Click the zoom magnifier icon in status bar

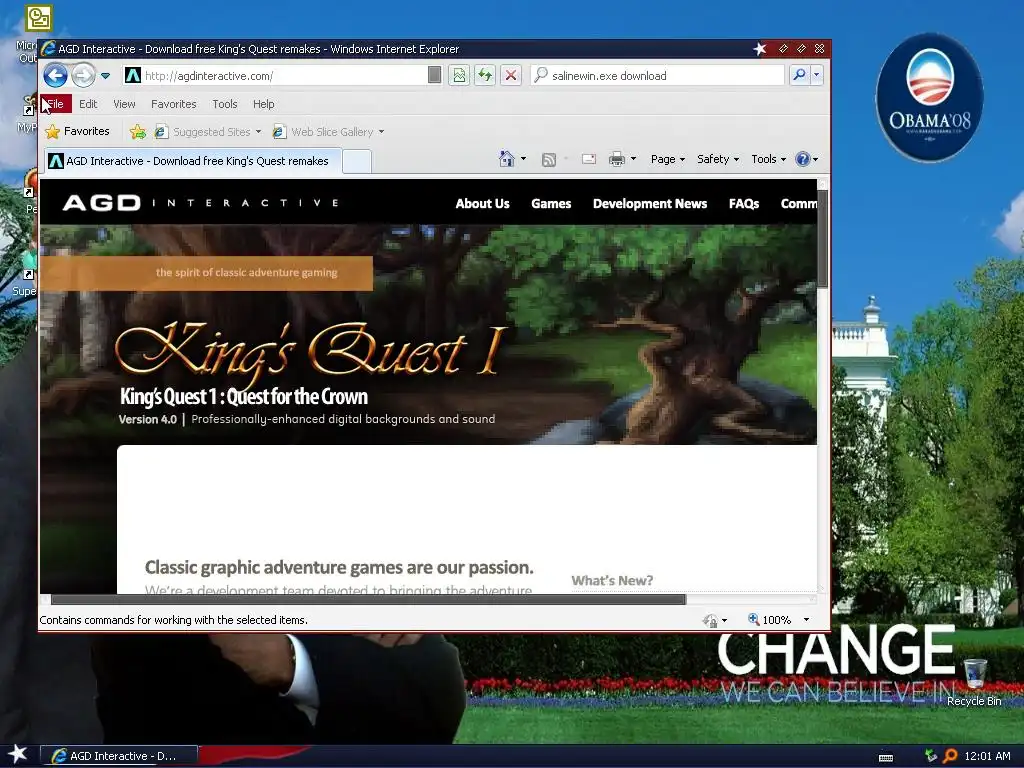point(753,619)
